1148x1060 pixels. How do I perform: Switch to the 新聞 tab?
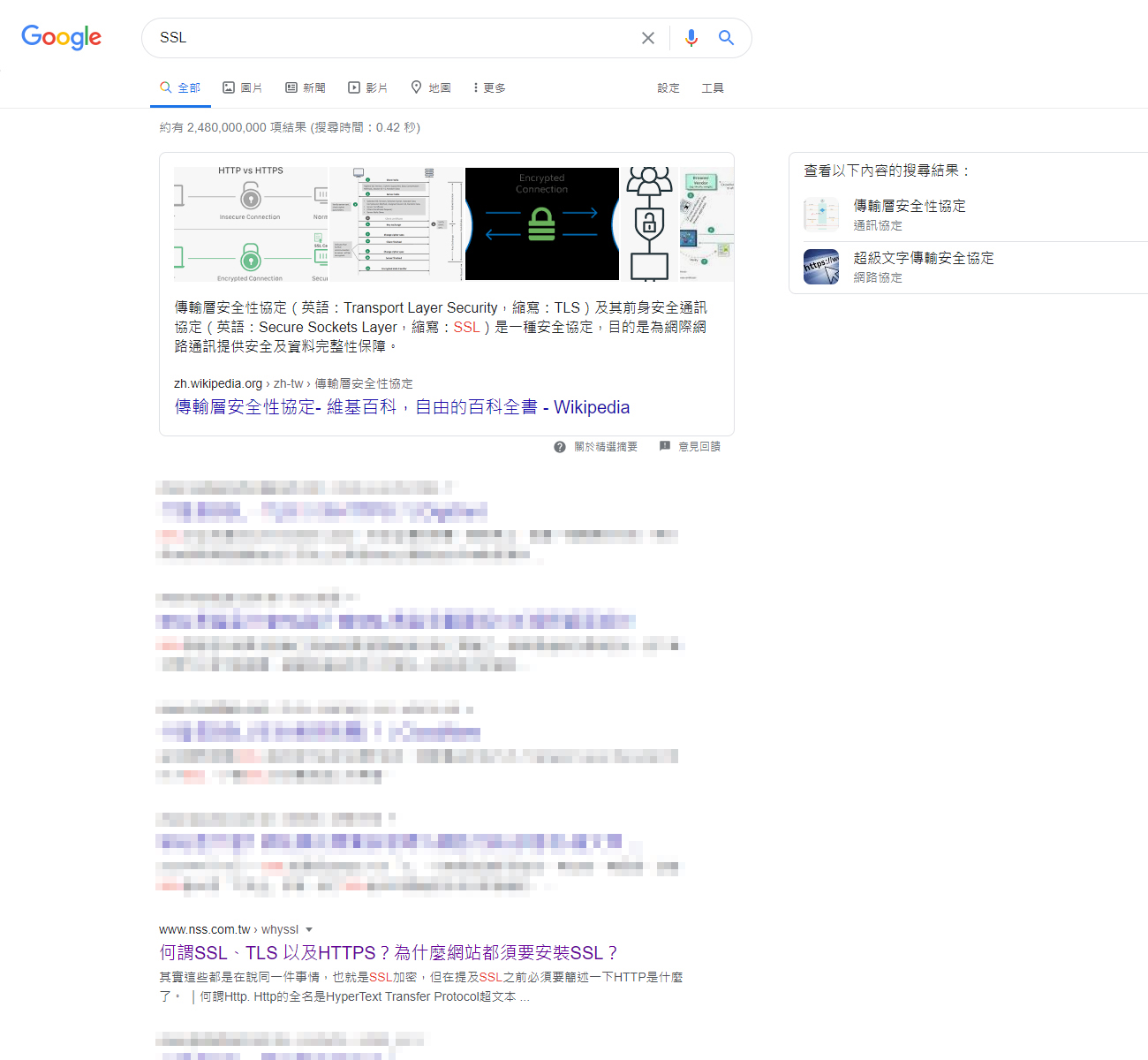306,87
